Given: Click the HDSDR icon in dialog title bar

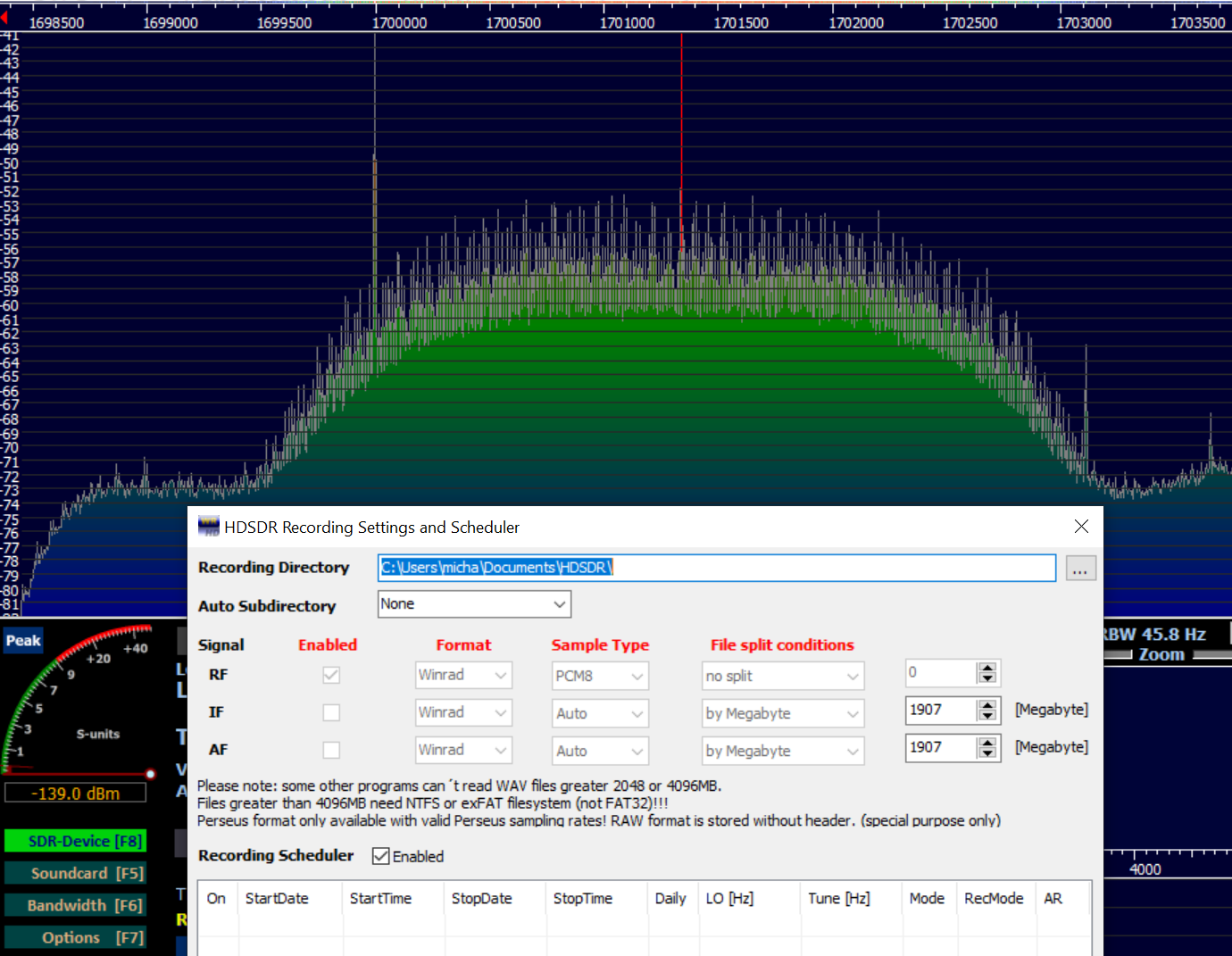Looking at the screenshot, I should click(x=209, y=527).
